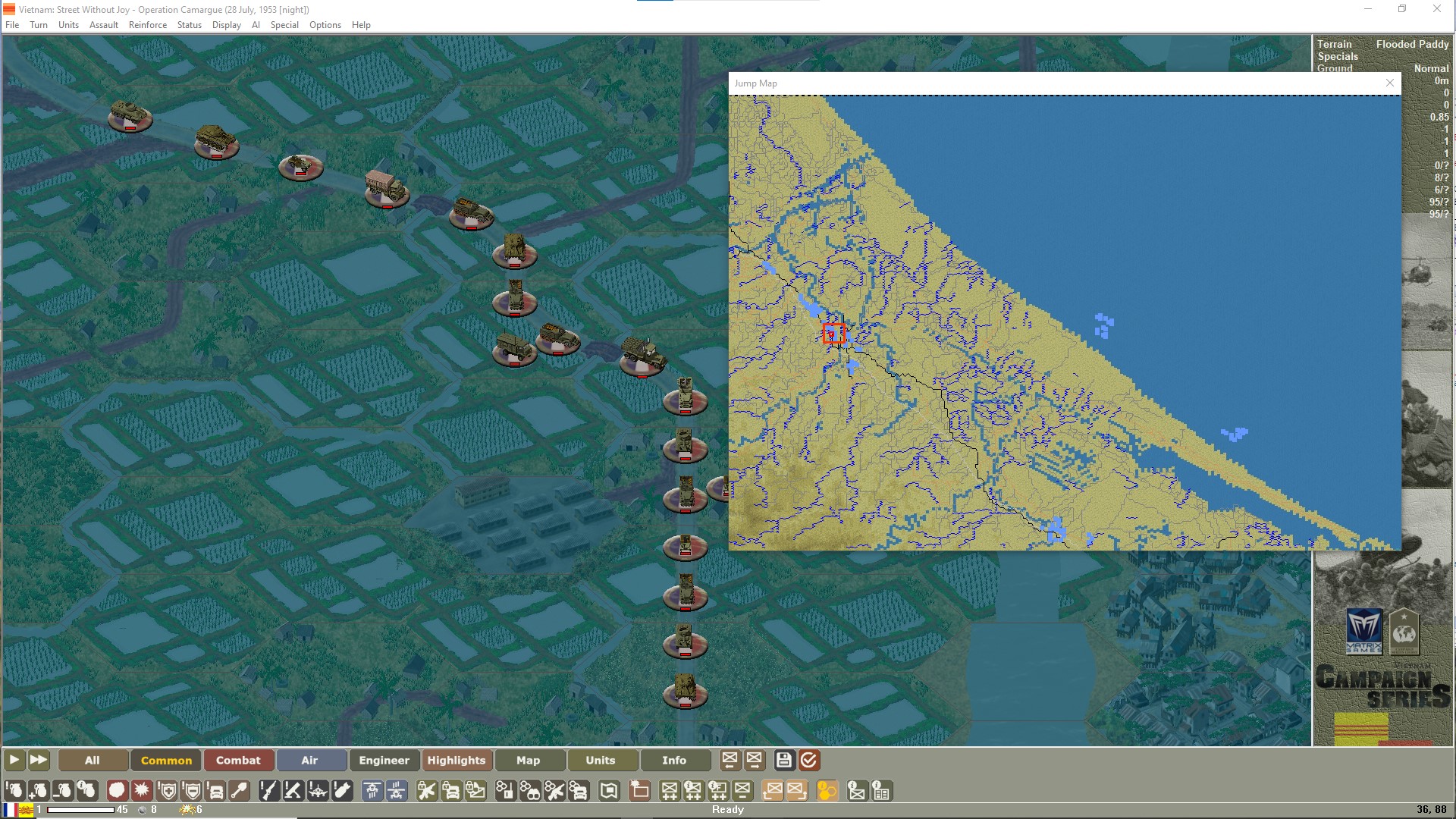This screenshot has width=1456, height=819.
Task: Click the unit symbol with minus icon
Action: pyautogui.click(x=742, y=791)
